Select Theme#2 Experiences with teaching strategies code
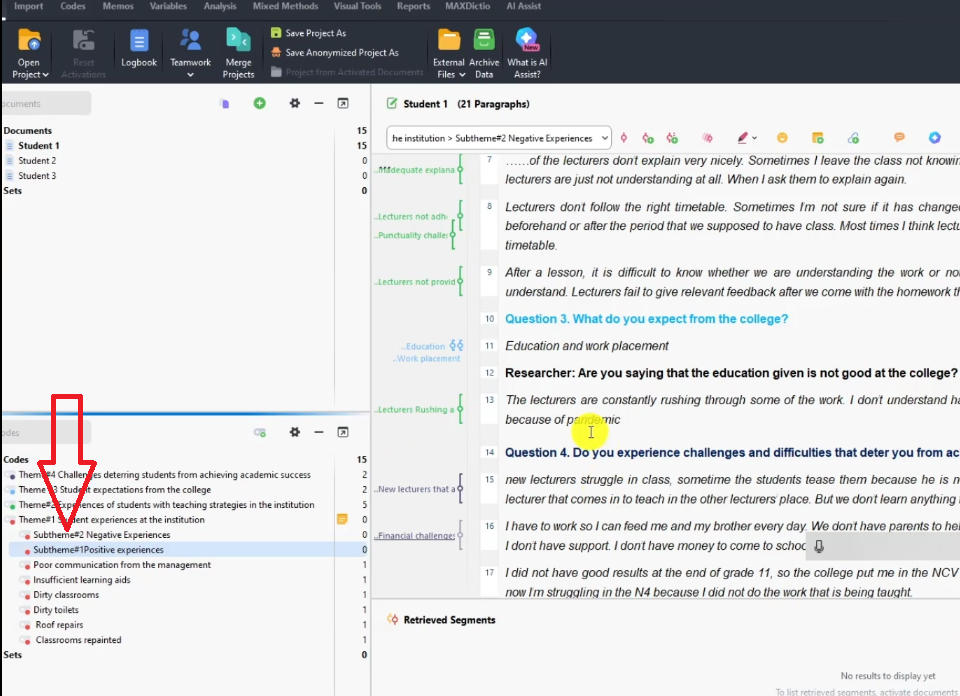 point(166,504)
